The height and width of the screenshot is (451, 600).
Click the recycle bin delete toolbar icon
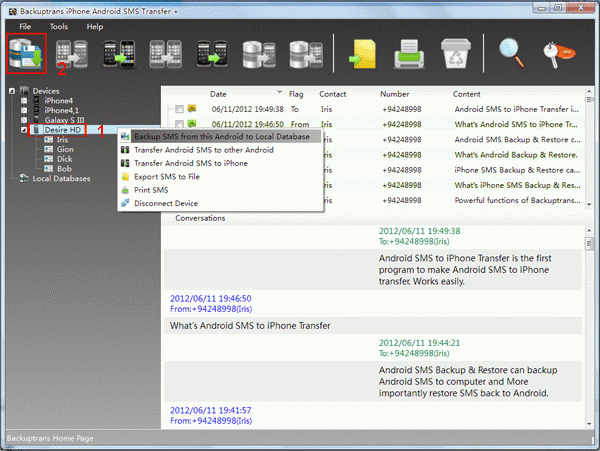456,54
